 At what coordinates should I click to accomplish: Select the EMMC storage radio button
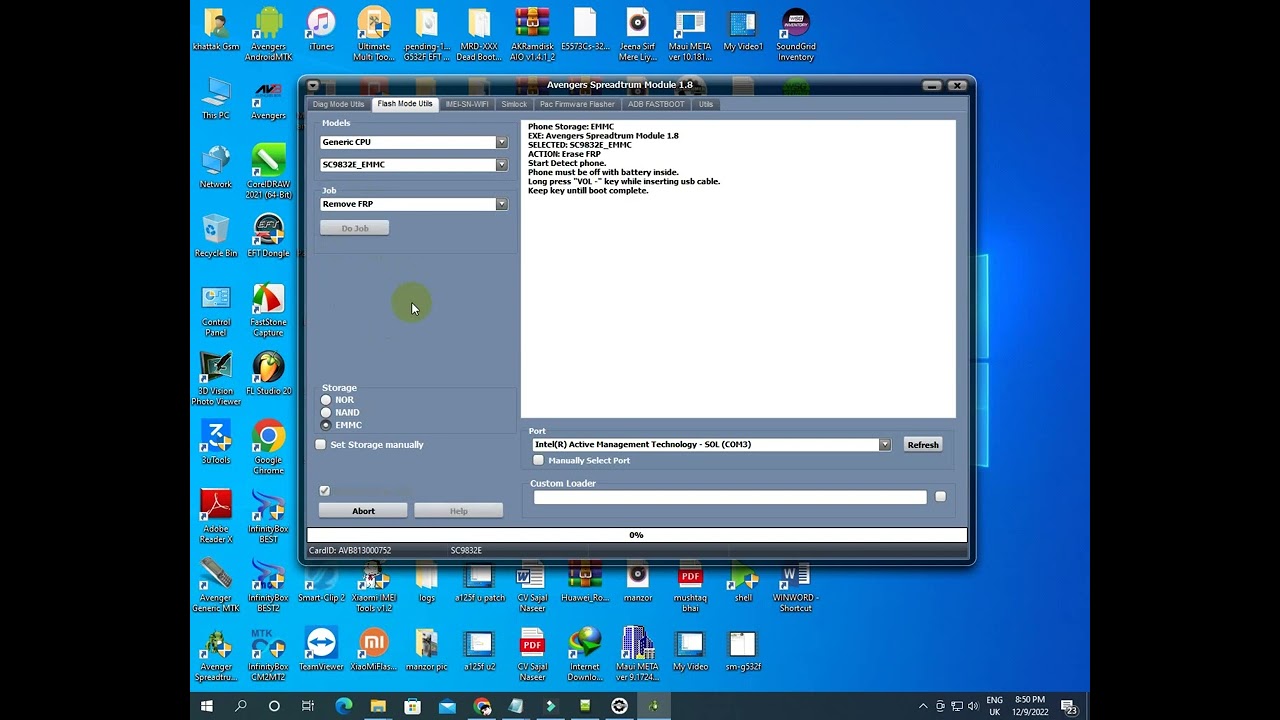coord(326,425)
